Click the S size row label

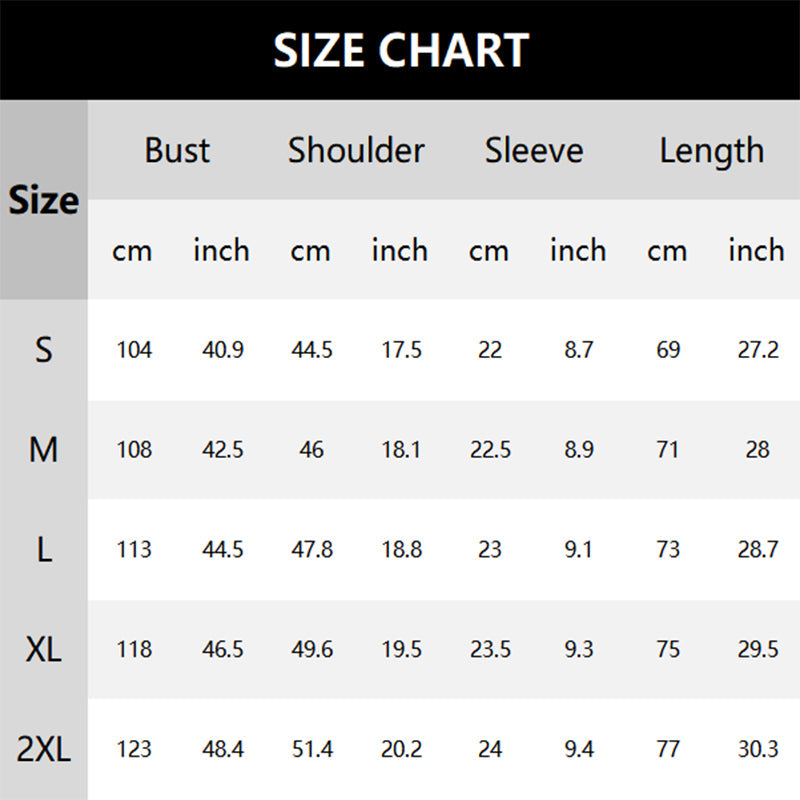pyautogui.click(x=44, y=349)
